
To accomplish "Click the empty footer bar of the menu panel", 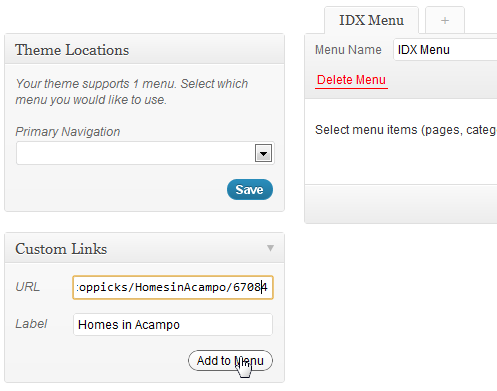I will tap(401, 203).
